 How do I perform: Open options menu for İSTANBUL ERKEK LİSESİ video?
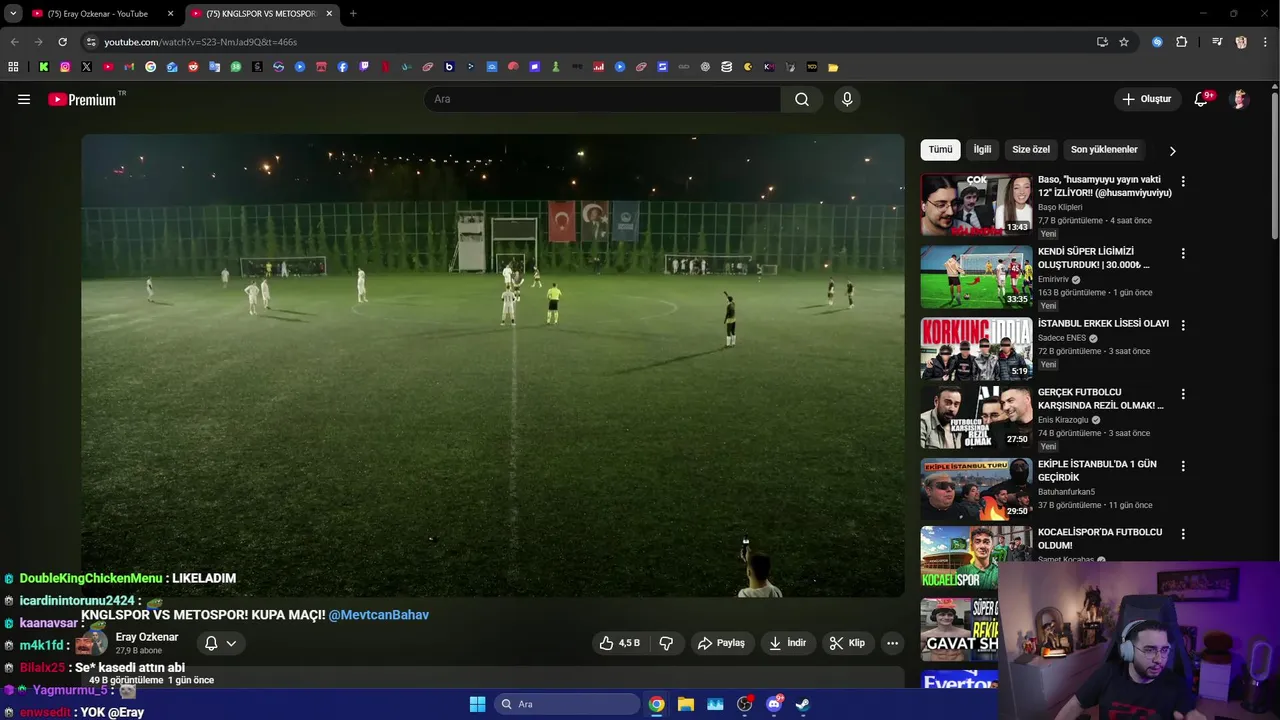click(1183, 326)
